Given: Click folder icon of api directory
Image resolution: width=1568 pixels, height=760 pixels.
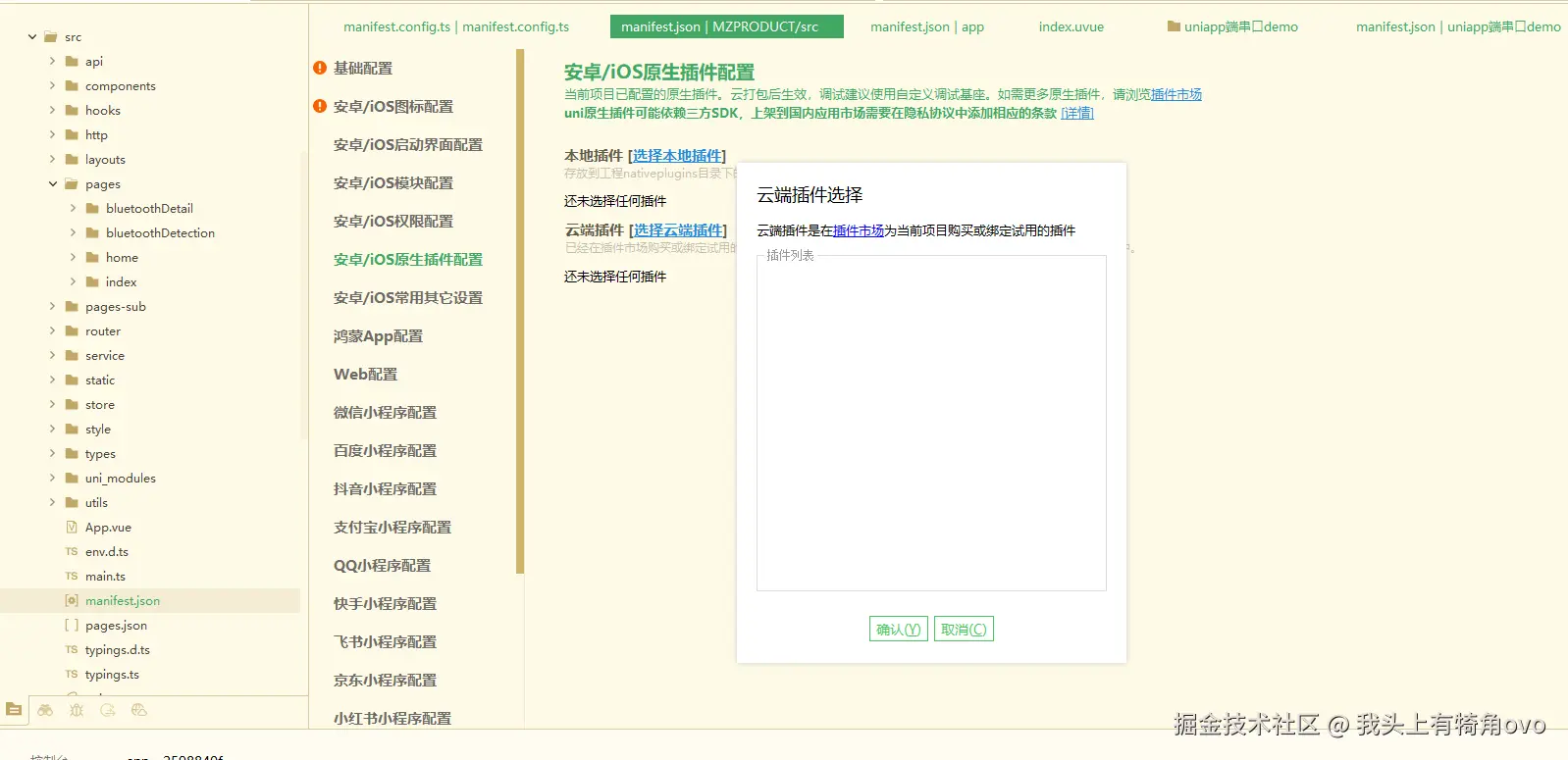Looking at the screenshot, I should [x=72, y=61].
